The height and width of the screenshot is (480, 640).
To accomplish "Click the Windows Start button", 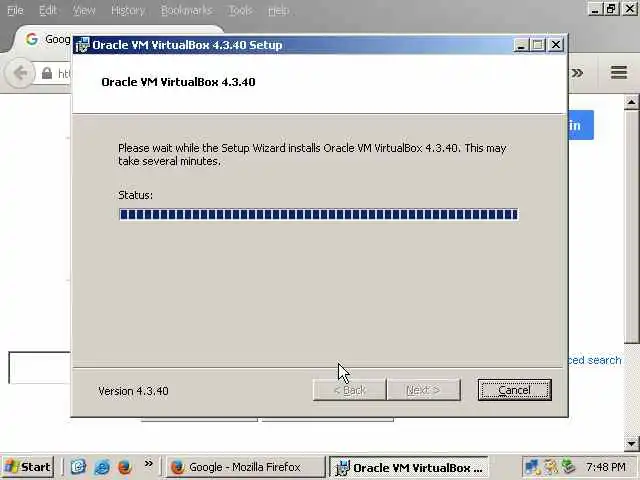I will [x=27, y=467].
